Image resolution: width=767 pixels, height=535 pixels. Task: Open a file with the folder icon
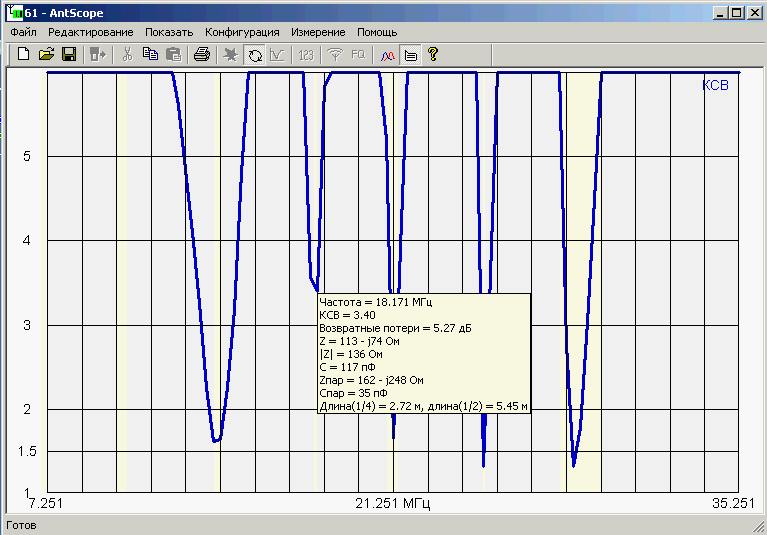coord(46,55)
